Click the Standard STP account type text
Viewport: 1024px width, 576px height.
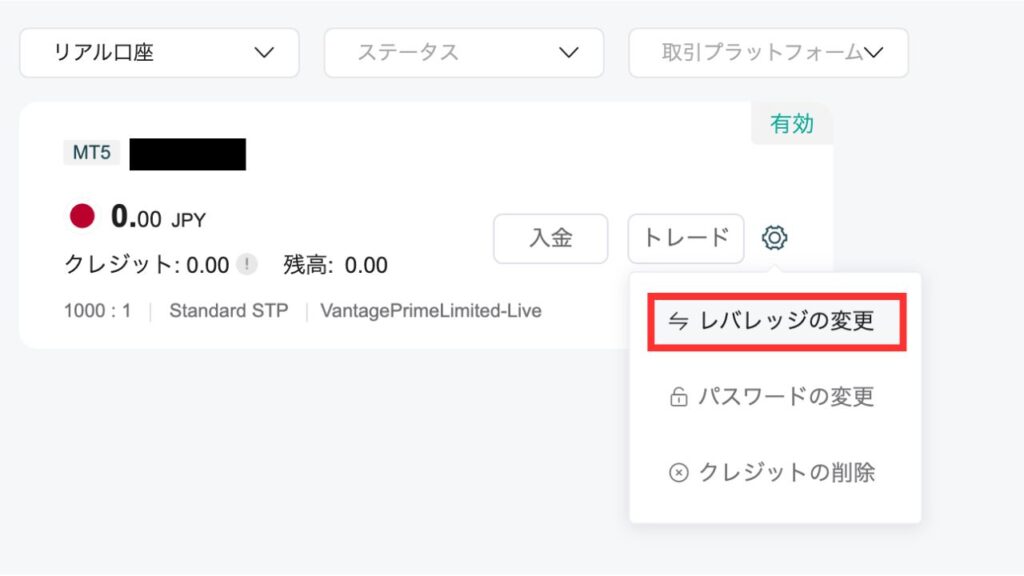pyautogui.click(x=229, y=310)
